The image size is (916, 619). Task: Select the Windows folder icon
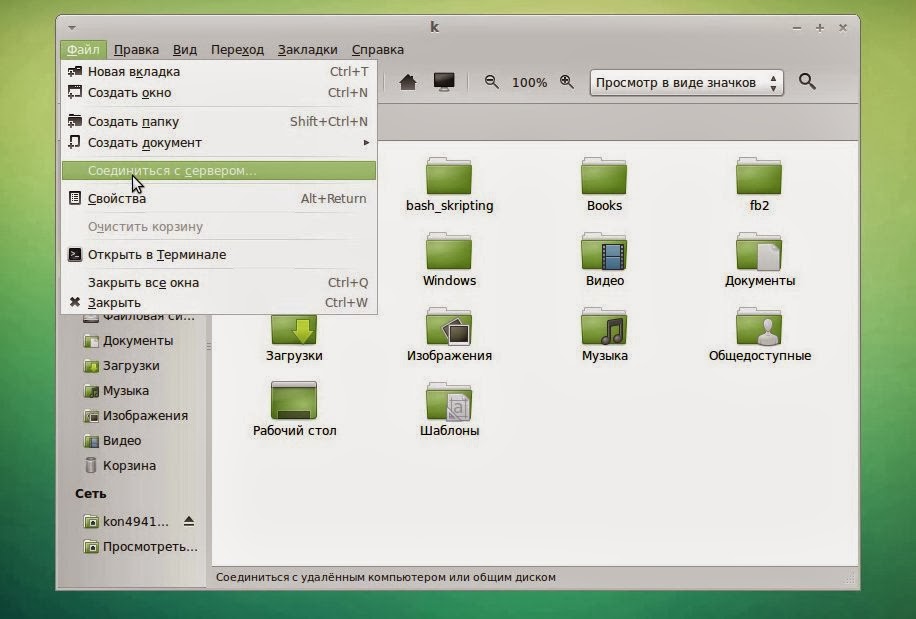coord(449,251)
